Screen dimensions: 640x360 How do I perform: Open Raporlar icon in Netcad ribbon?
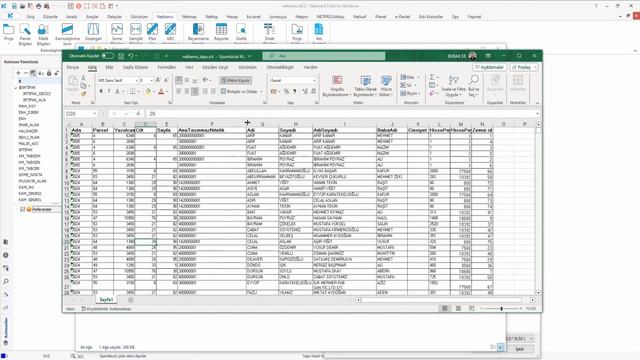pyautogui.click(x=221, y=33)
